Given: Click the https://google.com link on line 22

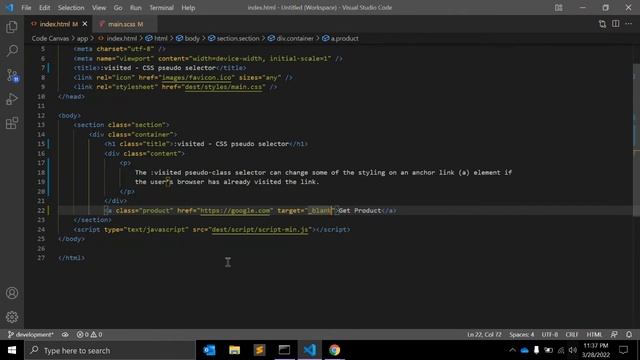Looking at the screenshot, I should [x=235, y=211].
